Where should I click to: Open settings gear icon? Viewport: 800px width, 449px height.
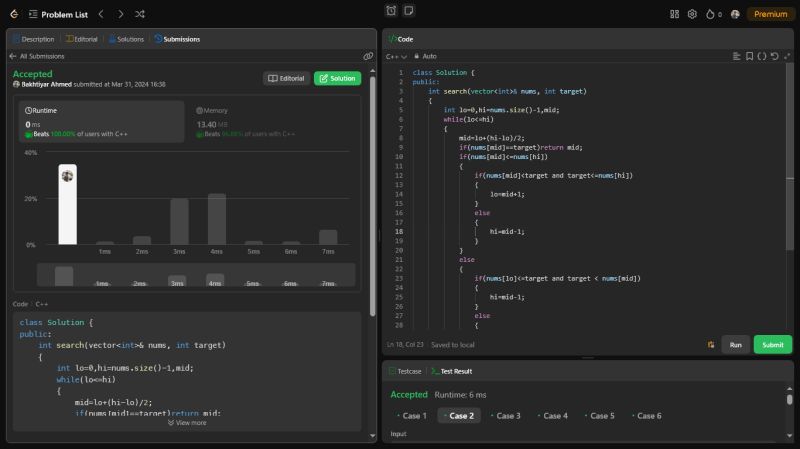pyautogui.click(x=691, y=14)
